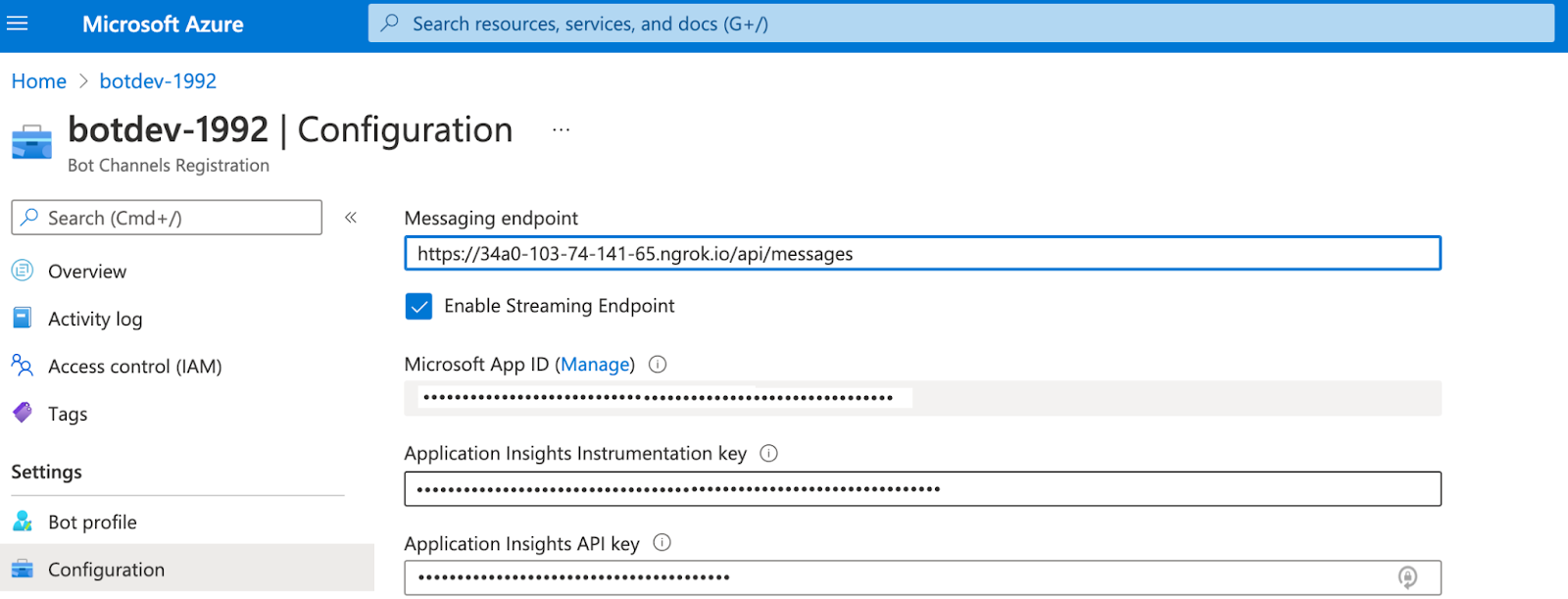Focus Application Insights API key field

tap(922, 577)
